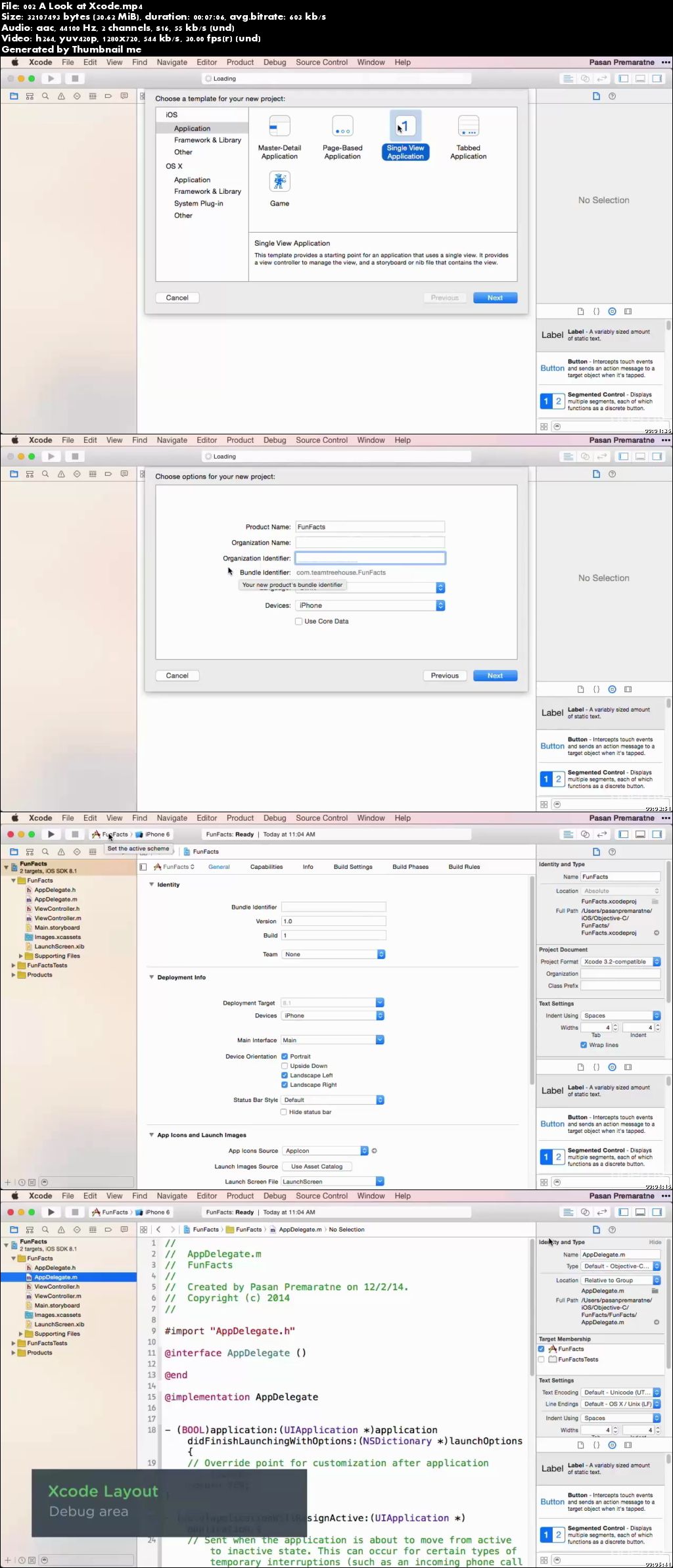
Task: Open the issue navigator in the AppDelegate.m code frame
Action: click(61, 1230)
